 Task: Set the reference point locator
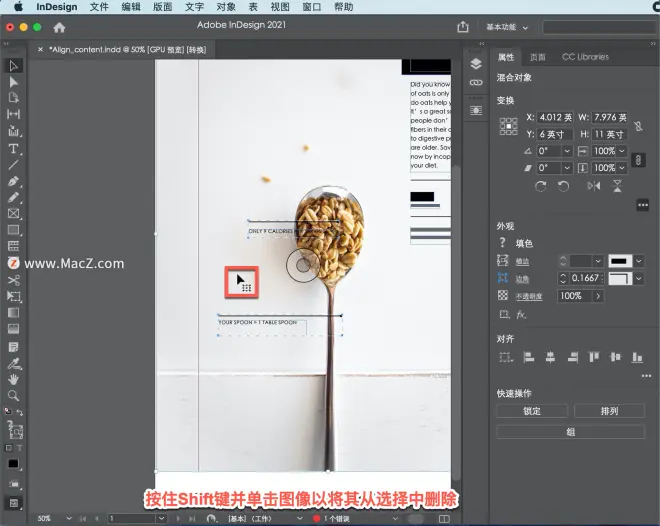[508, 126]
